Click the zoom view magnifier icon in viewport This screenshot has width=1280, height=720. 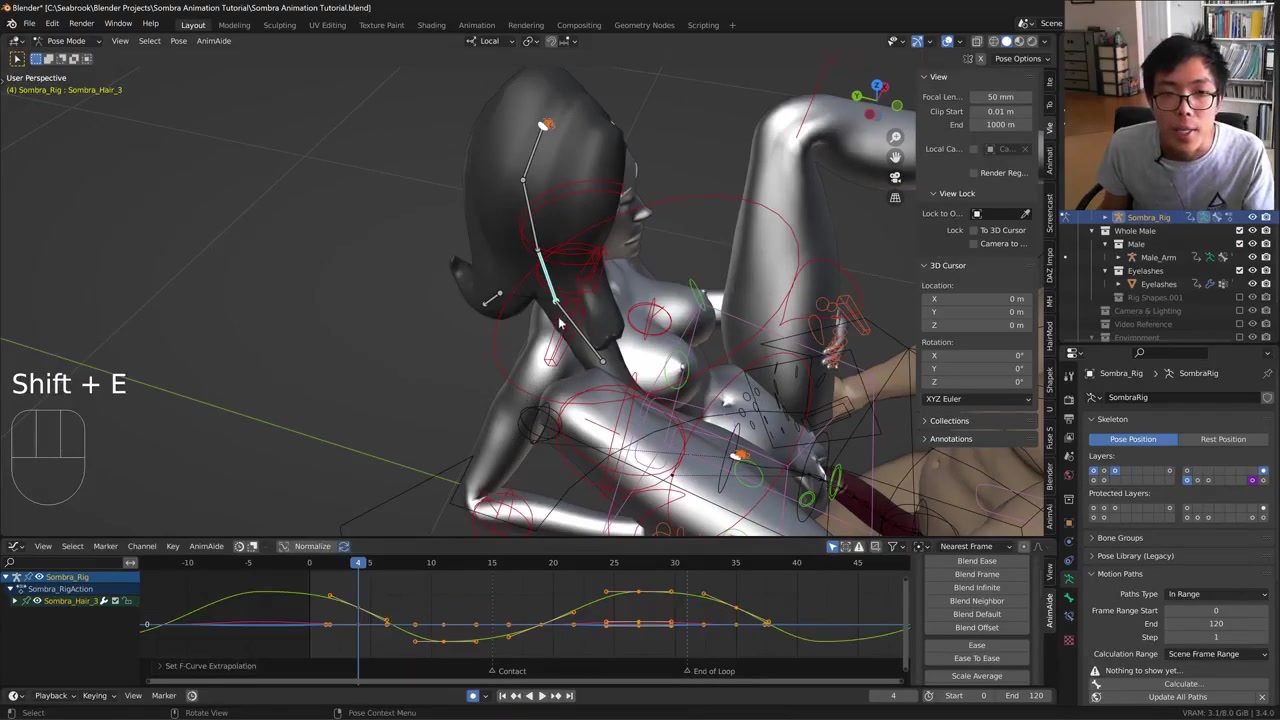pos(896,137)
